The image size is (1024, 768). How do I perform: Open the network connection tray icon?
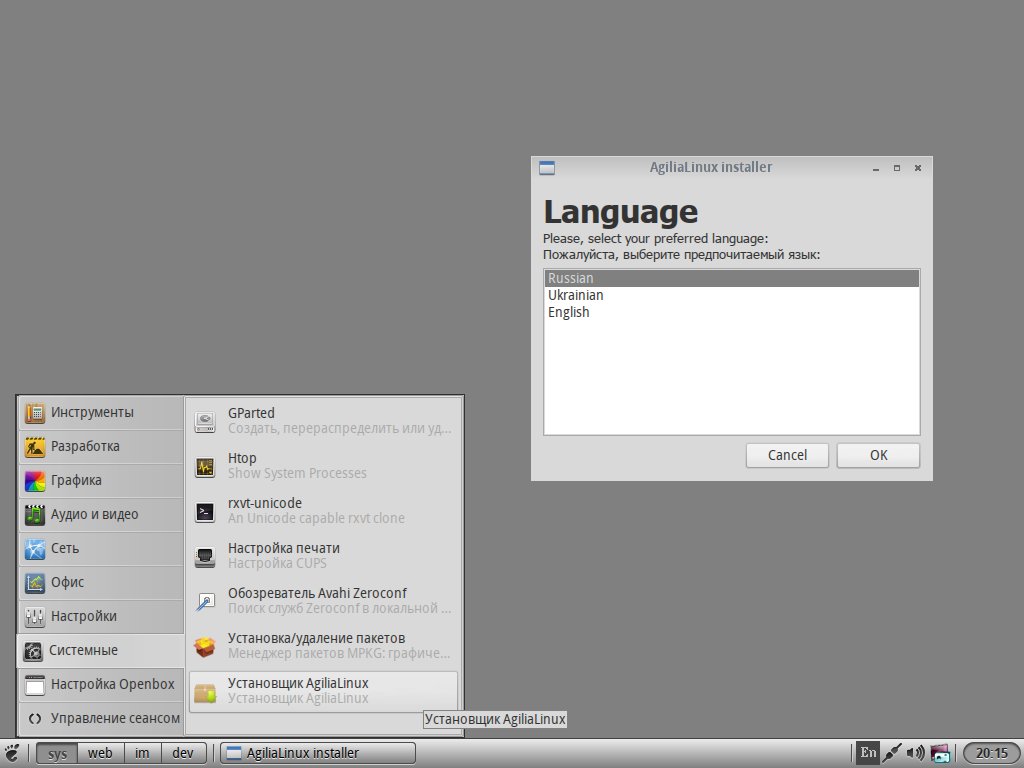(x=892, y=753)
